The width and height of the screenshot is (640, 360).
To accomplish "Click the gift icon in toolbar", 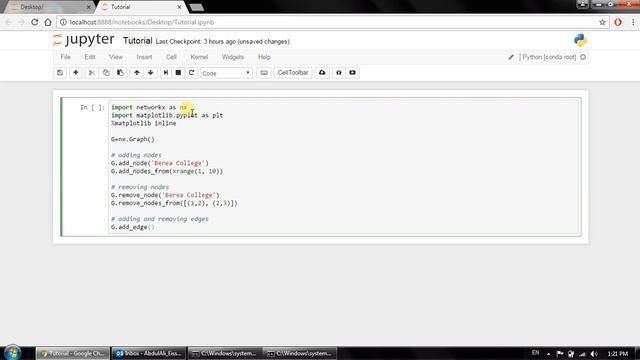I will (338, 73).
